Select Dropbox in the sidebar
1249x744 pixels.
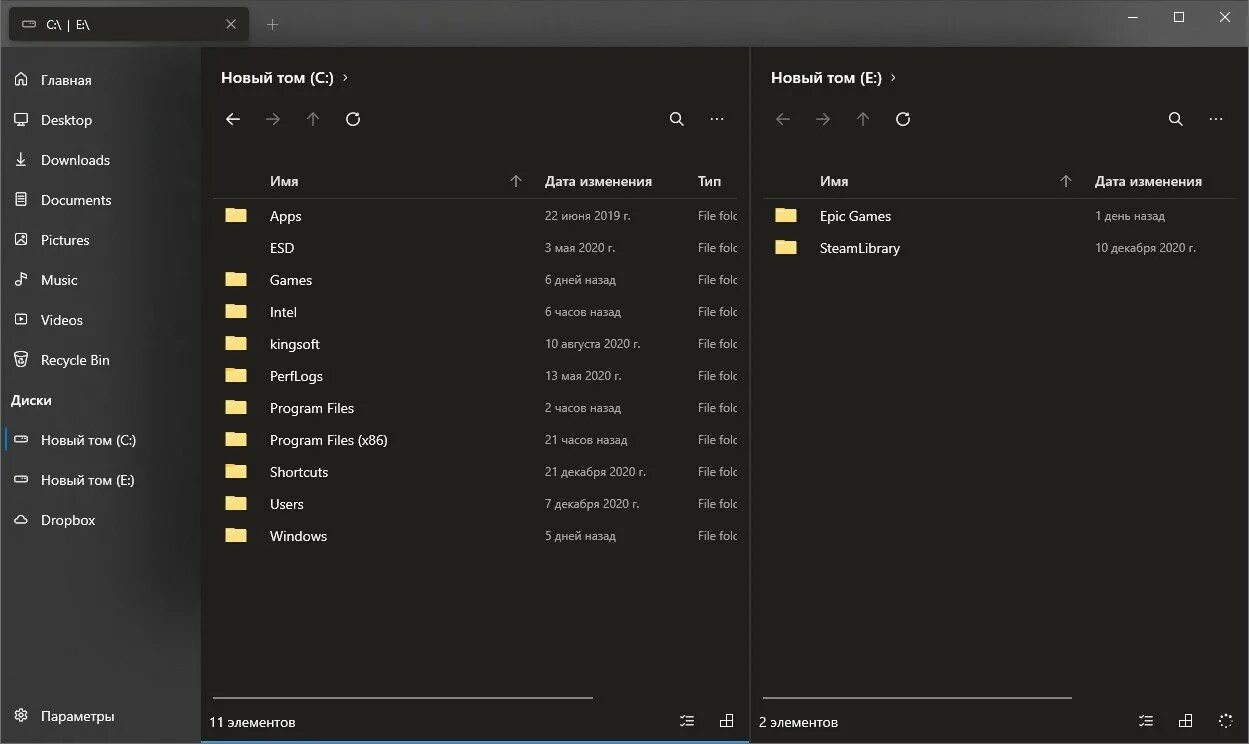click(x=68, y=520)
